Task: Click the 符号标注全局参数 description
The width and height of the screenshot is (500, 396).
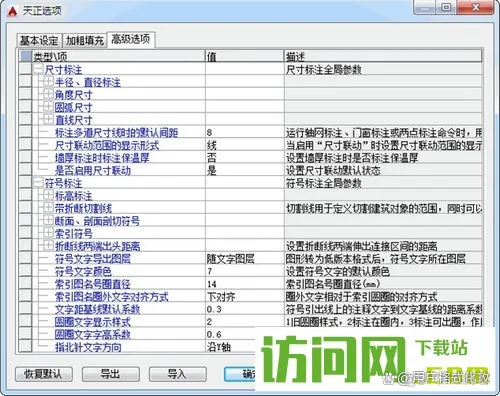Action: click(323, 183)
